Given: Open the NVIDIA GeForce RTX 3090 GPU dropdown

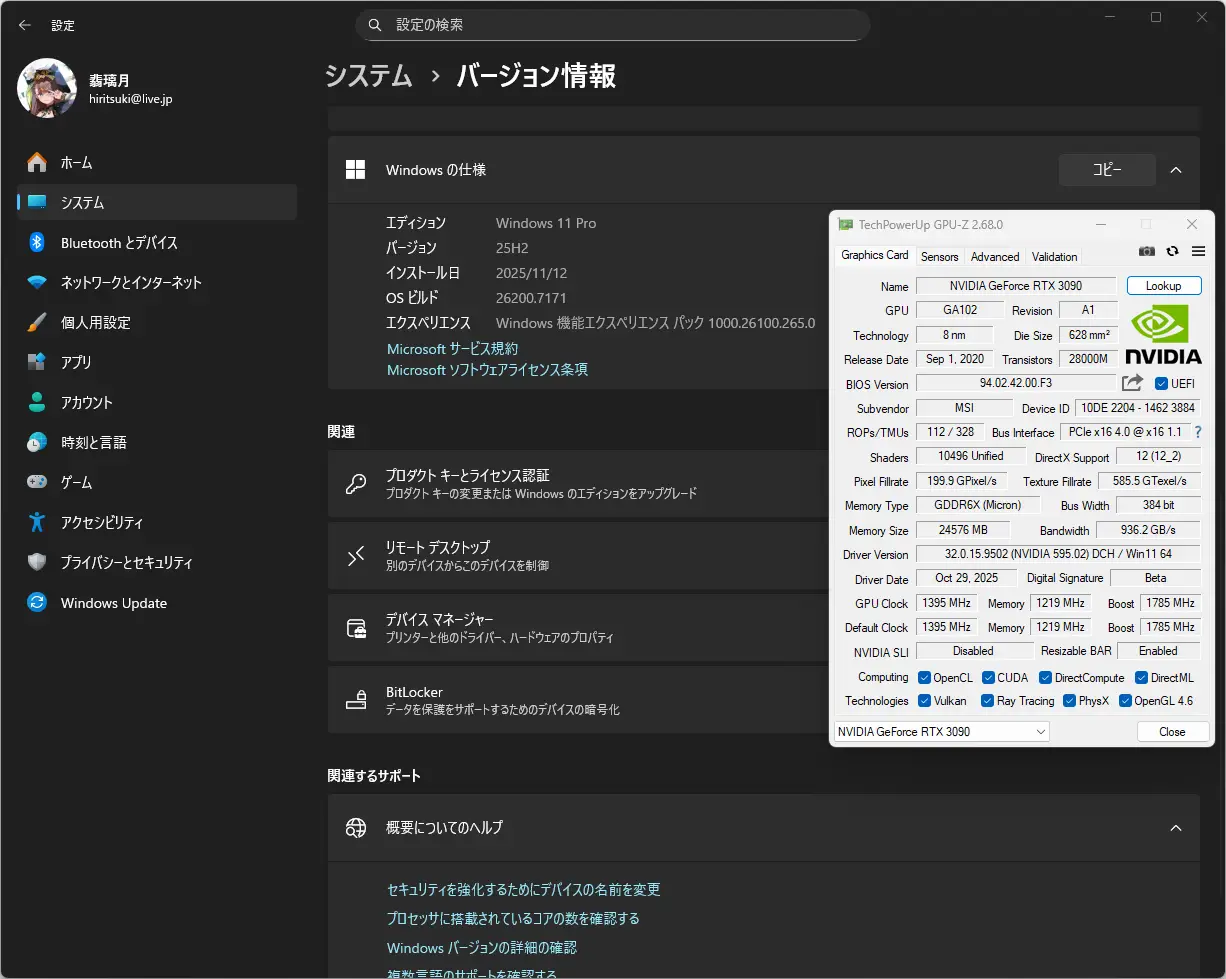Looking at the screenshot, I should click(941, 732).
